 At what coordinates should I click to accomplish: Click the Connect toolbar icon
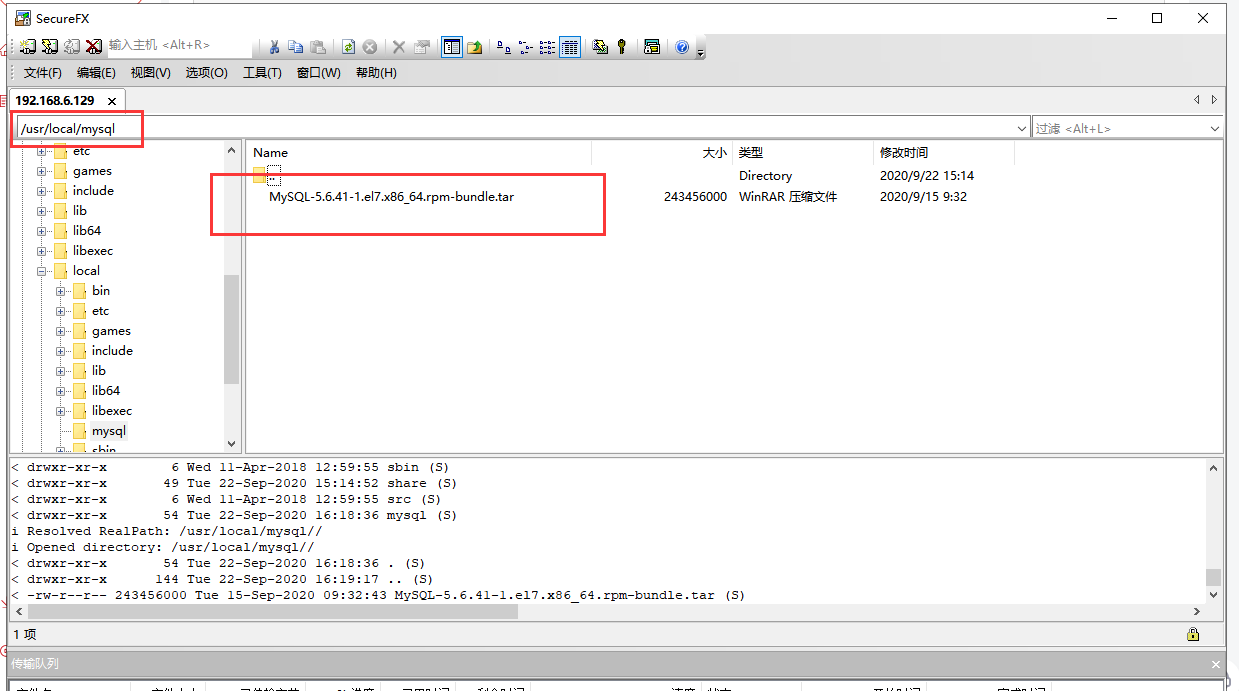(28, 46)
